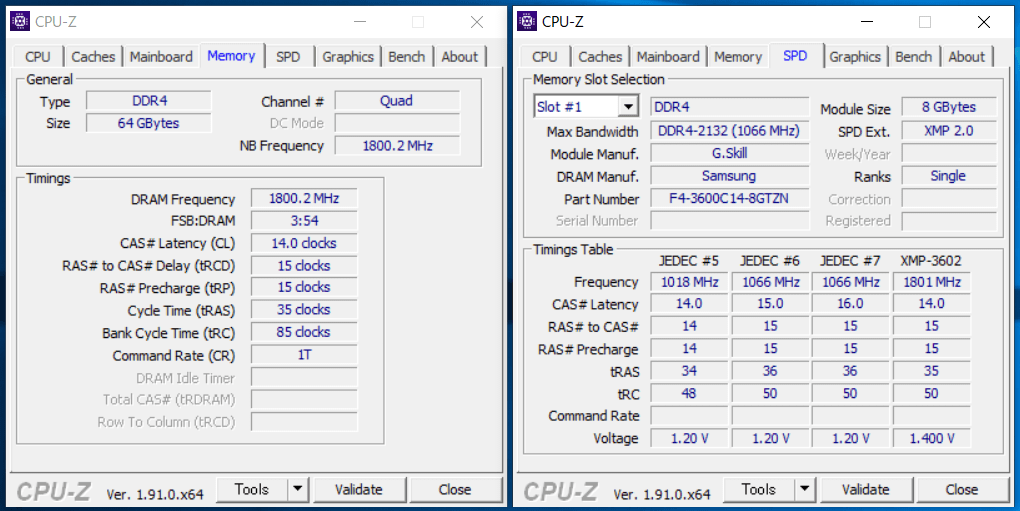Click the DRAM Frequency 1800.2 MHz value
Screen dimensions: 1020x511
(304, 198)
